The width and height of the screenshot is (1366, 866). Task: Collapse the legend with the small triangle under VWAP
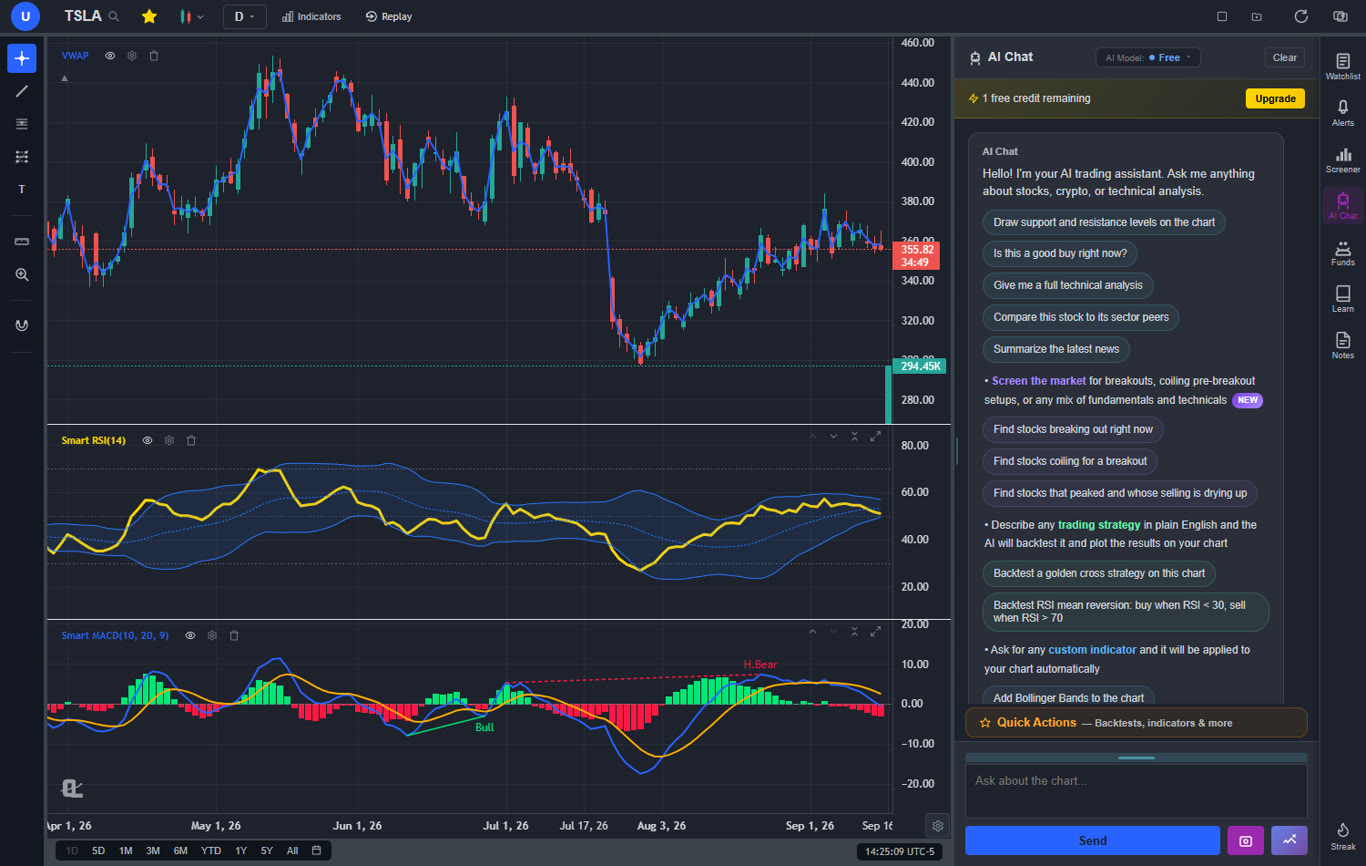pos(65,77)
